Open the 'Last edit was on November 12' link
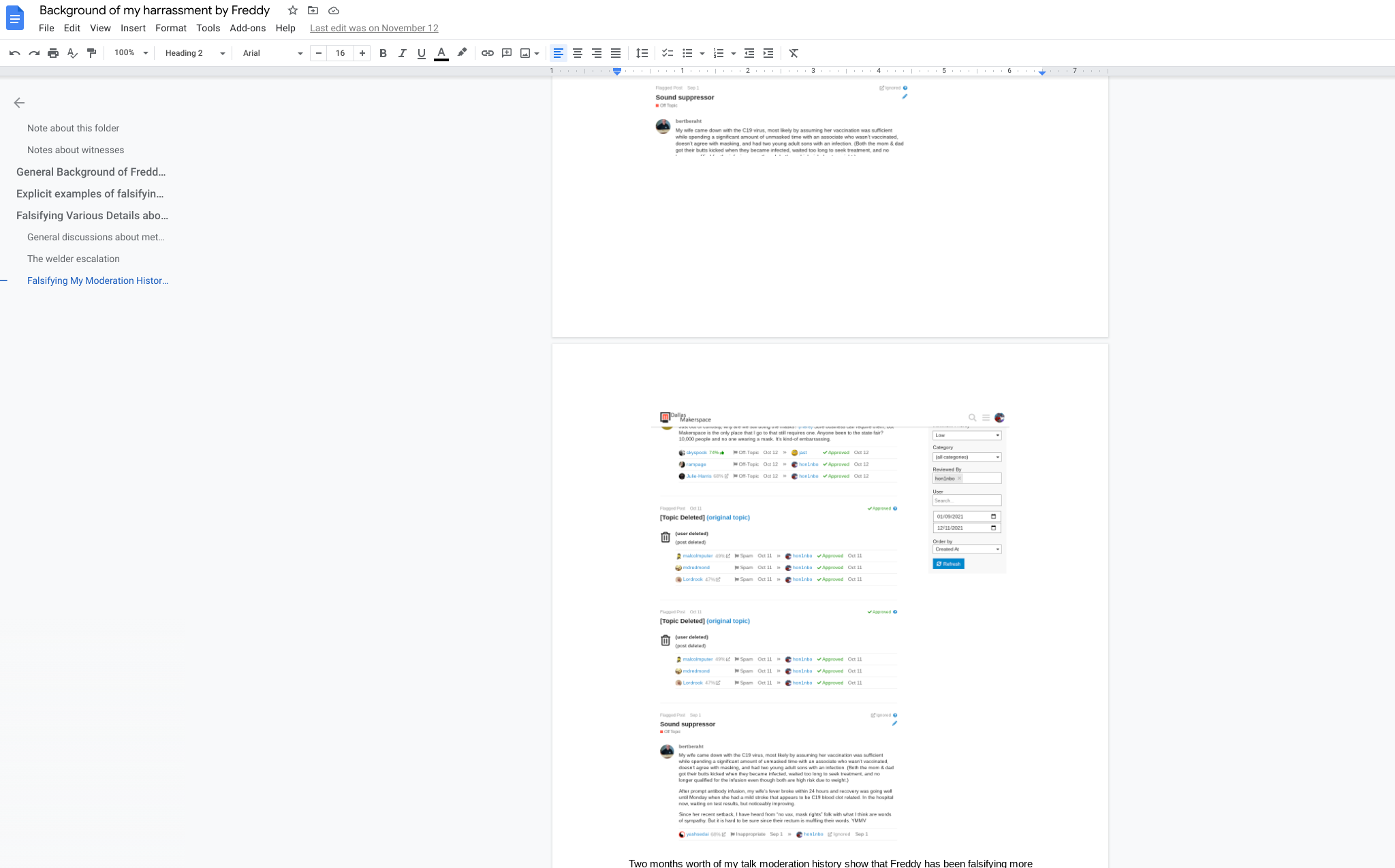Image resolution: width=1395 pixels, height=868 pixels. click(x=374, y=28)
